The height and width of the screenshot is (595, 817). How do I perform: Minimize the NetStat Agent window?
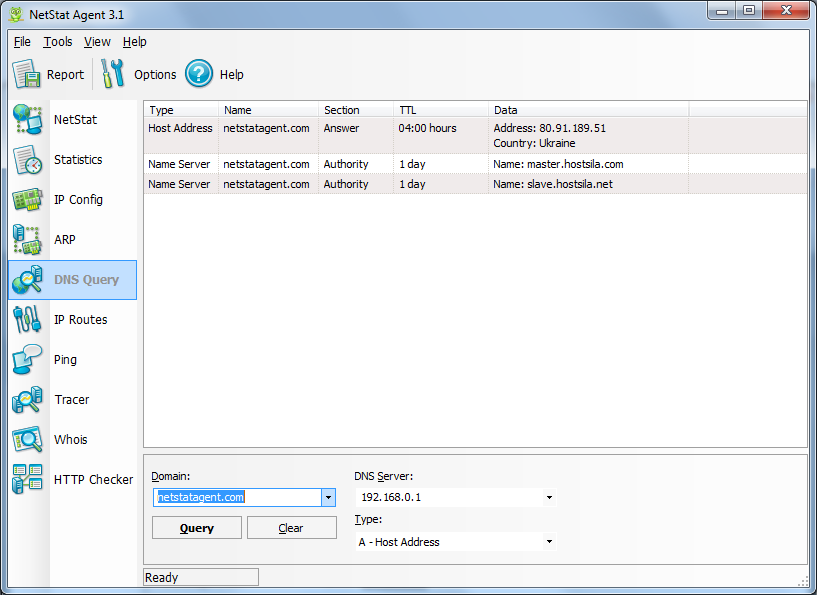pyautogui.click(x=722, y=11)
